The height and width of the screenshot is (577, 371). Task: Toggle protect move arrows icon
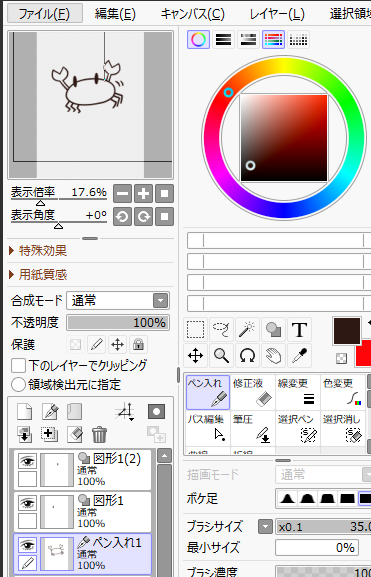[x=117, y=345]
